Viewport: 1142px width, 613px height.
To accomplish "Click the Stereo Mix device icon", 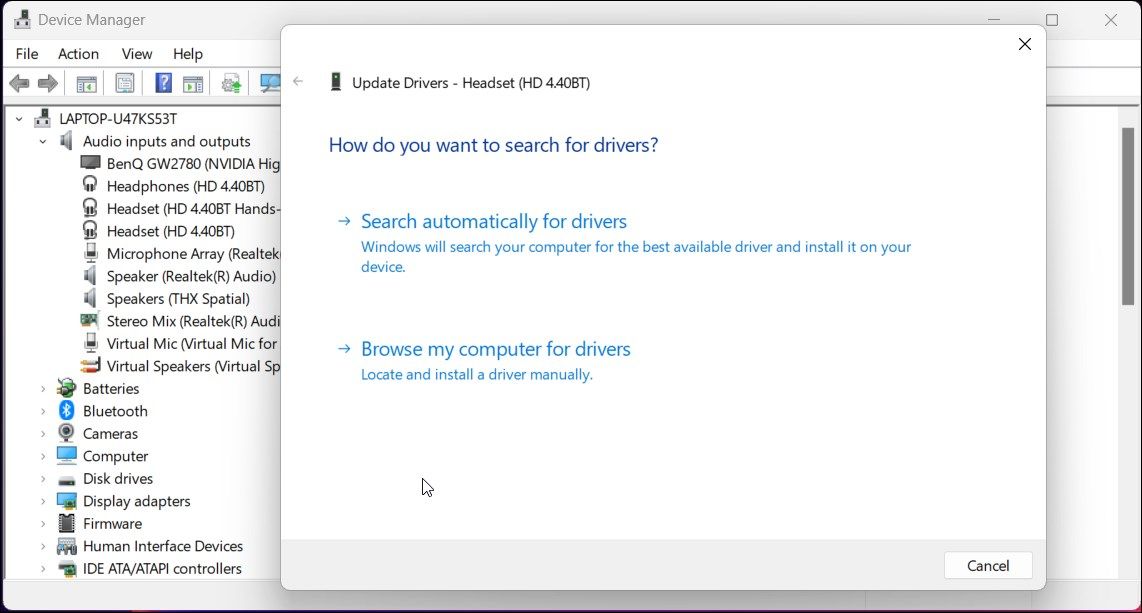I will pos(90,320).
